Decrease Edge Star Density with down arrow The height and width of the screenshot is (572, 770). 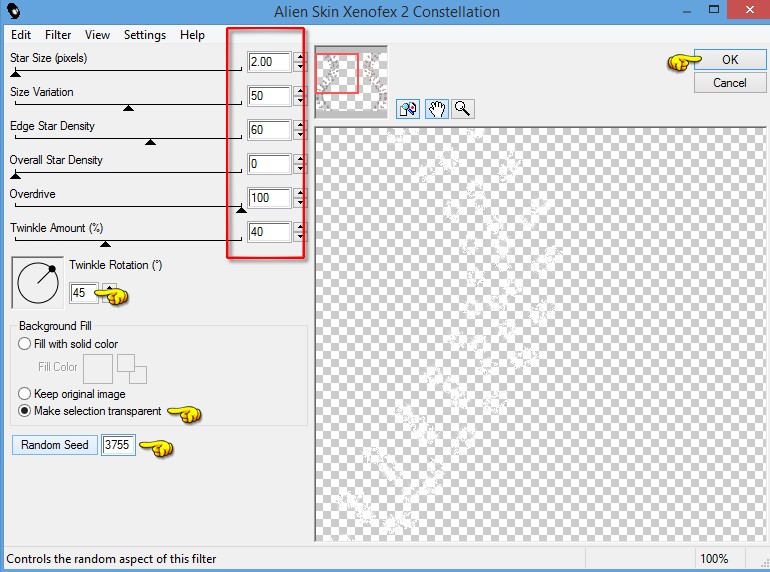300,135
